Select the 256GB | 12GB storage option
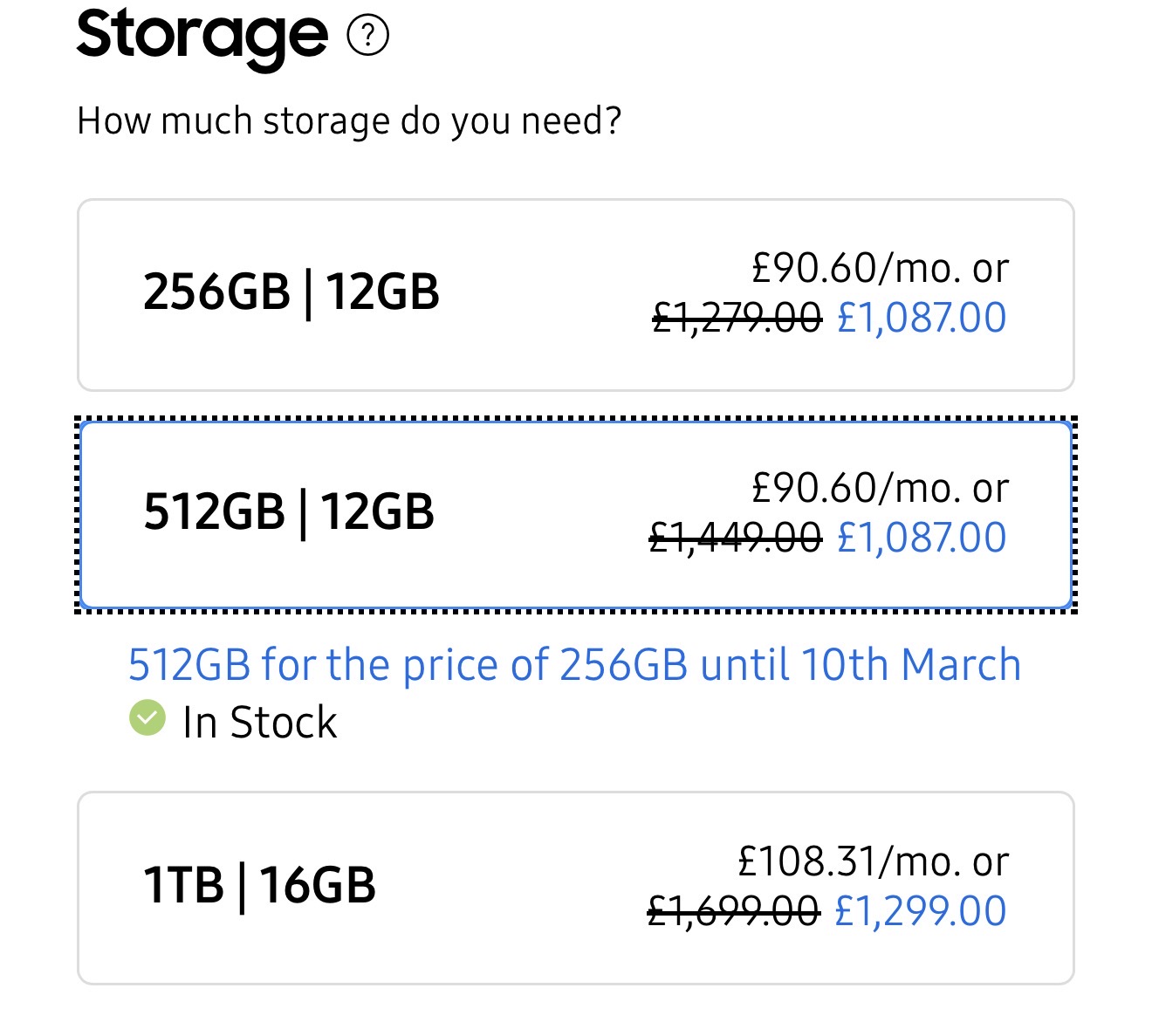This screenshot has height=1036, width=1152. (575, 295)
